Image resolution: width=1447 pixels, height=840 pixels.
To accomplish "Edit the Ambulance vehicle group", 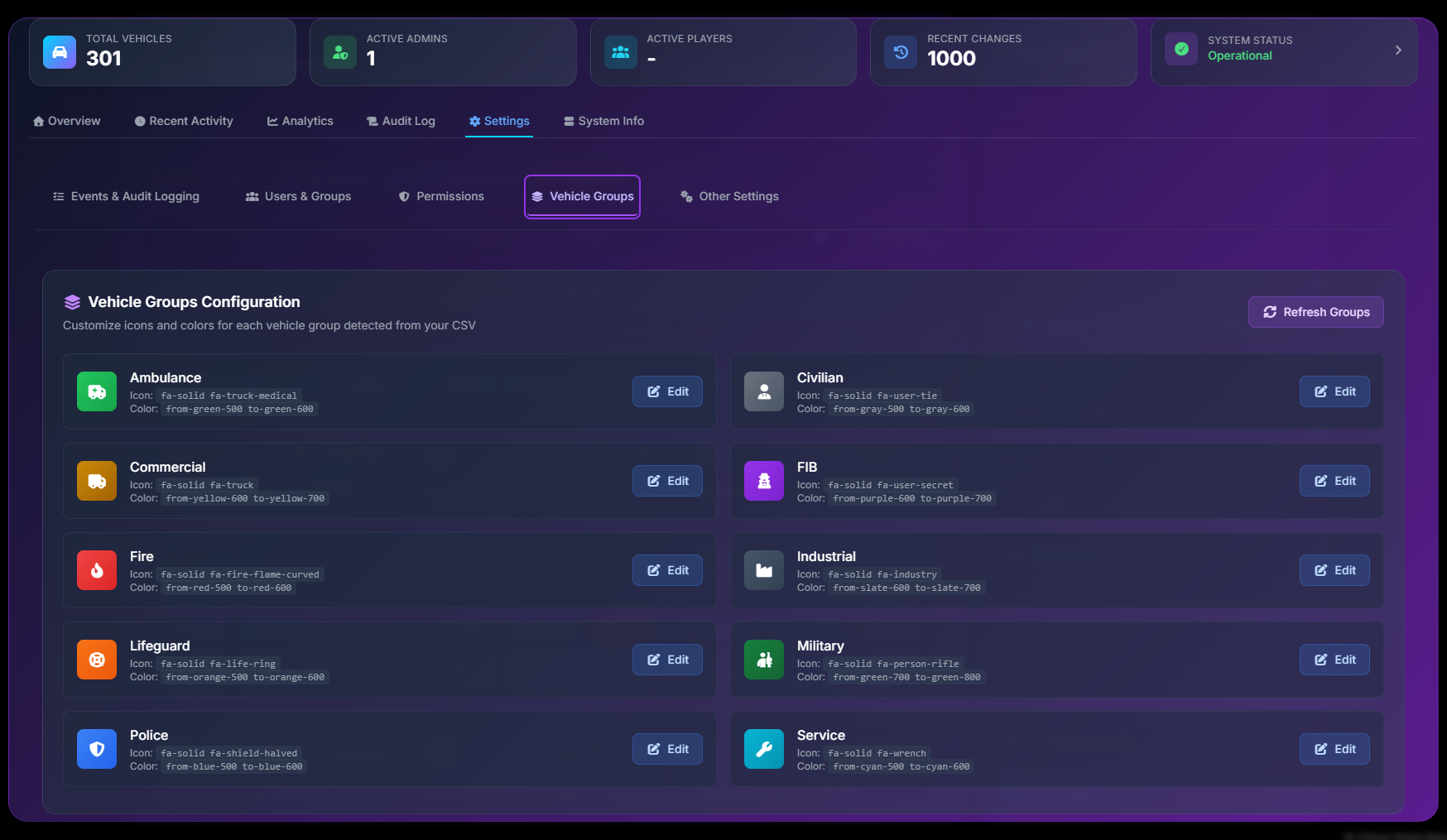I will pyautogui.click(x=667, y=391).
